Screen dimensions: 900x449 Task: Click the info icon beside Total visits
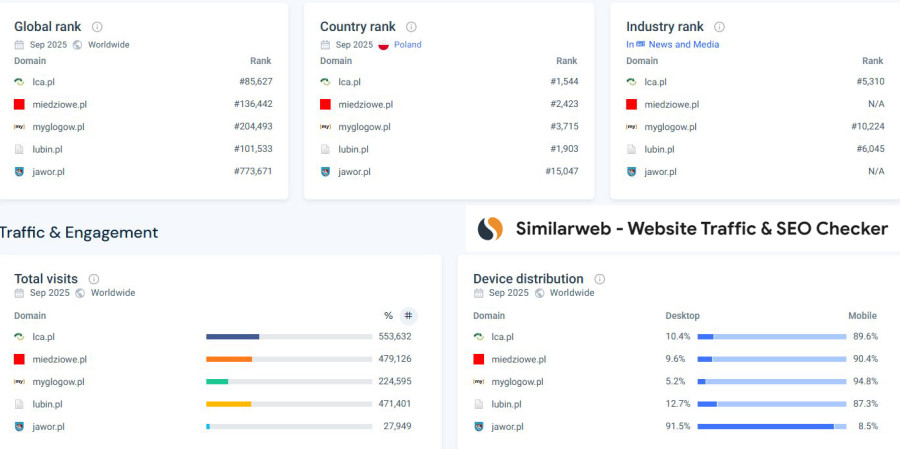click(x=94, y=279)
